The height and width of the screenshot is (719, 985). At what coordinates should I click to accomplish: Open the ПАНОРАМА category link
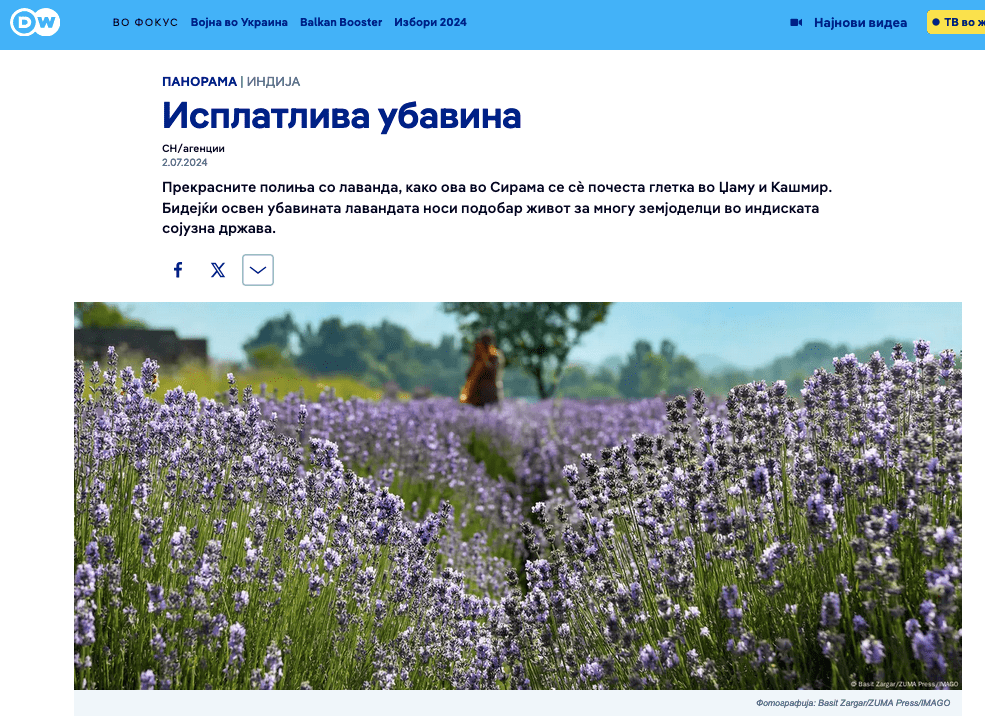[199, 81]
